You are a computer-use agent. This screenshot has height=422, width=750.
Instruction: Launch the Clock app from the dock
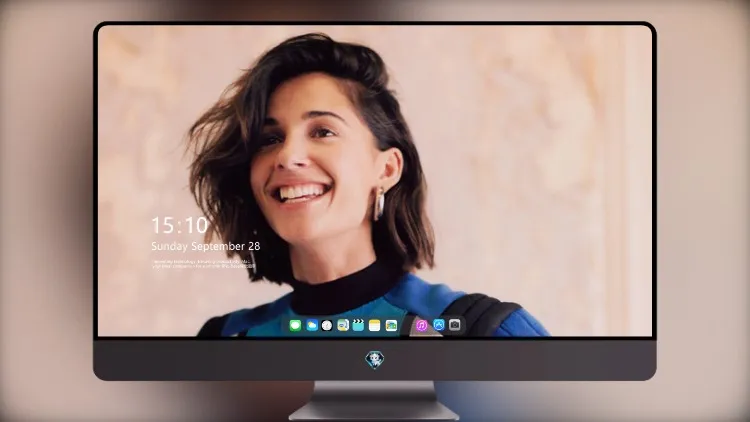point(327,325)
